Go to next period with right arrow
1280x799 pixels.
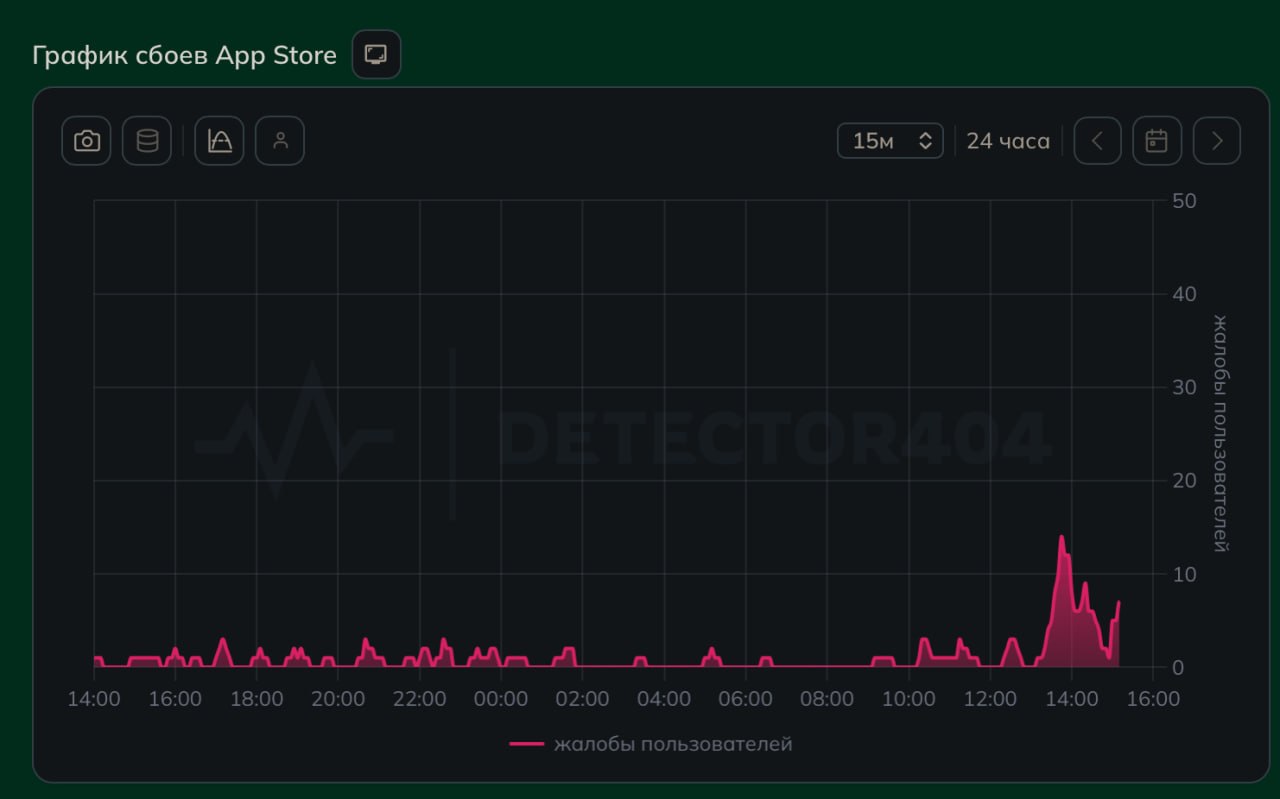(x=1217, y=141)
